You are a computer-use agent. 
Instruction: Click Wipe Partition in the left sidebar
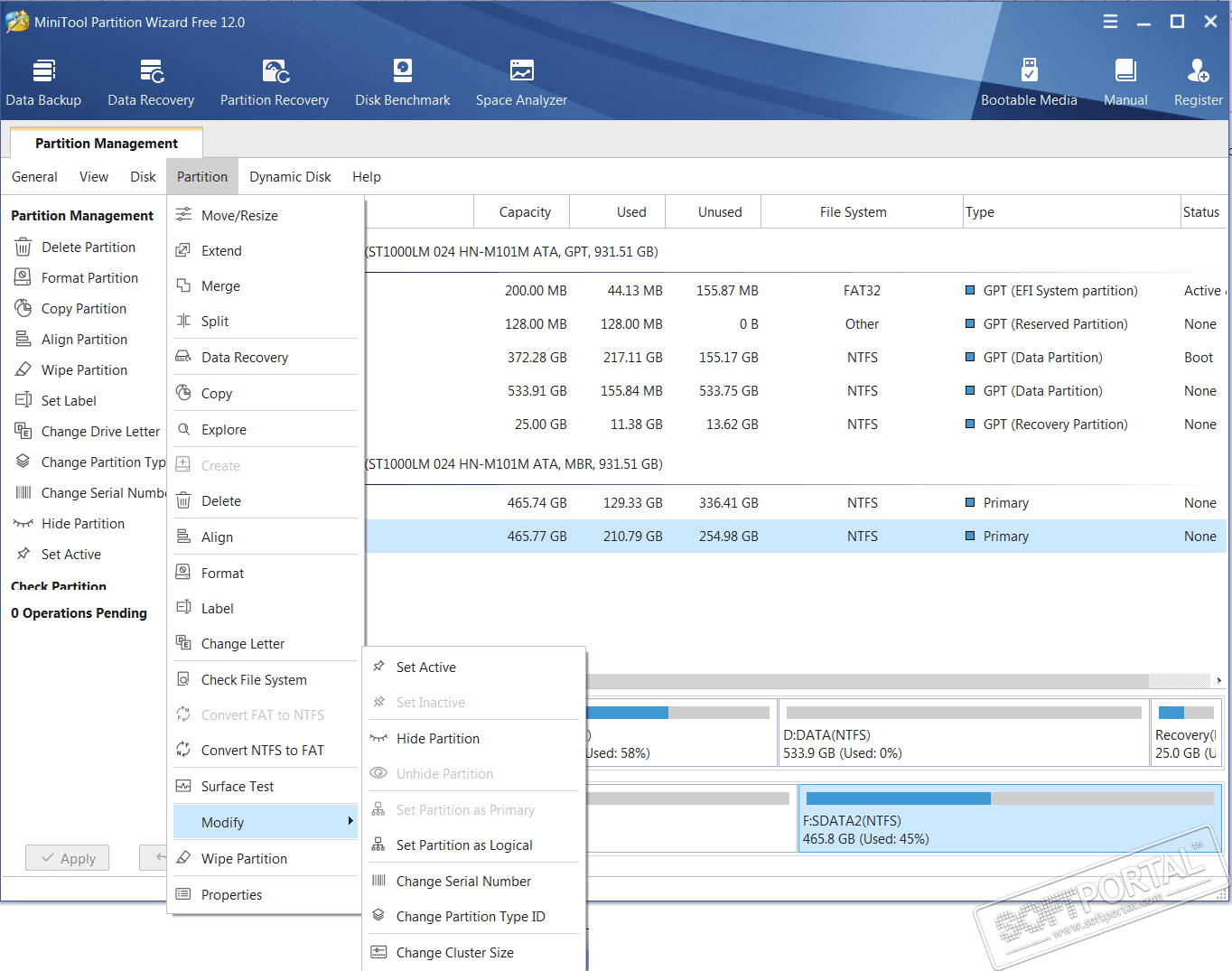click(x=84, y=370)
